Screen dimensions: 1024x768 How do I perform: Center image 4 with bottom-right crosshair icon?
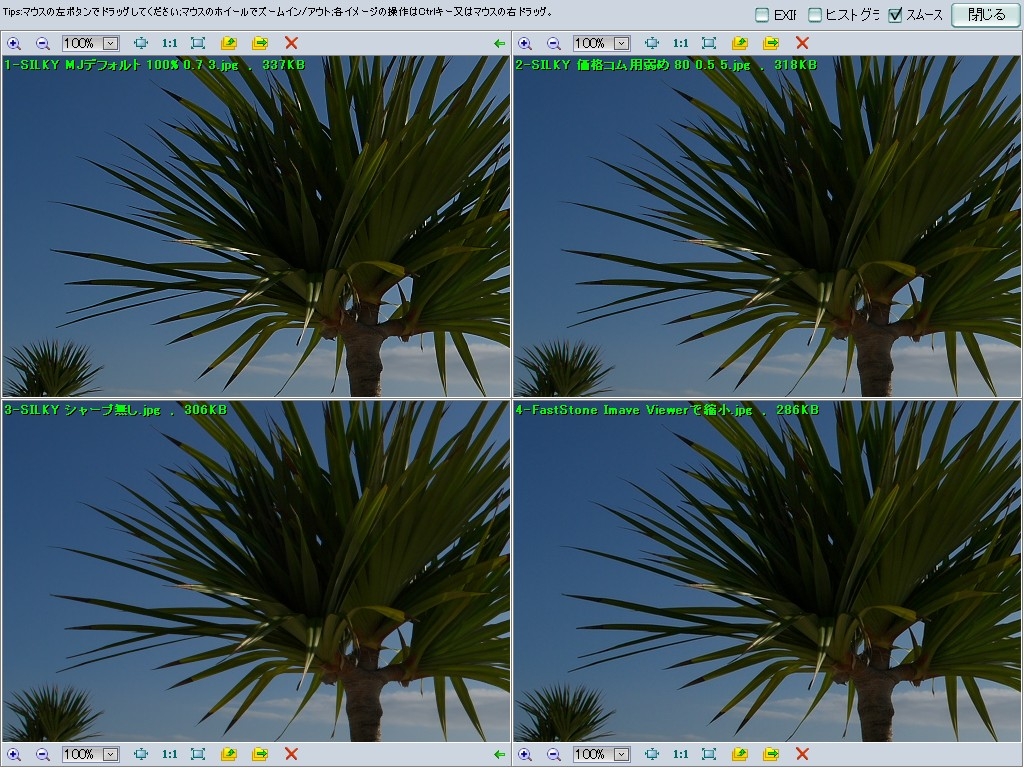651,755
